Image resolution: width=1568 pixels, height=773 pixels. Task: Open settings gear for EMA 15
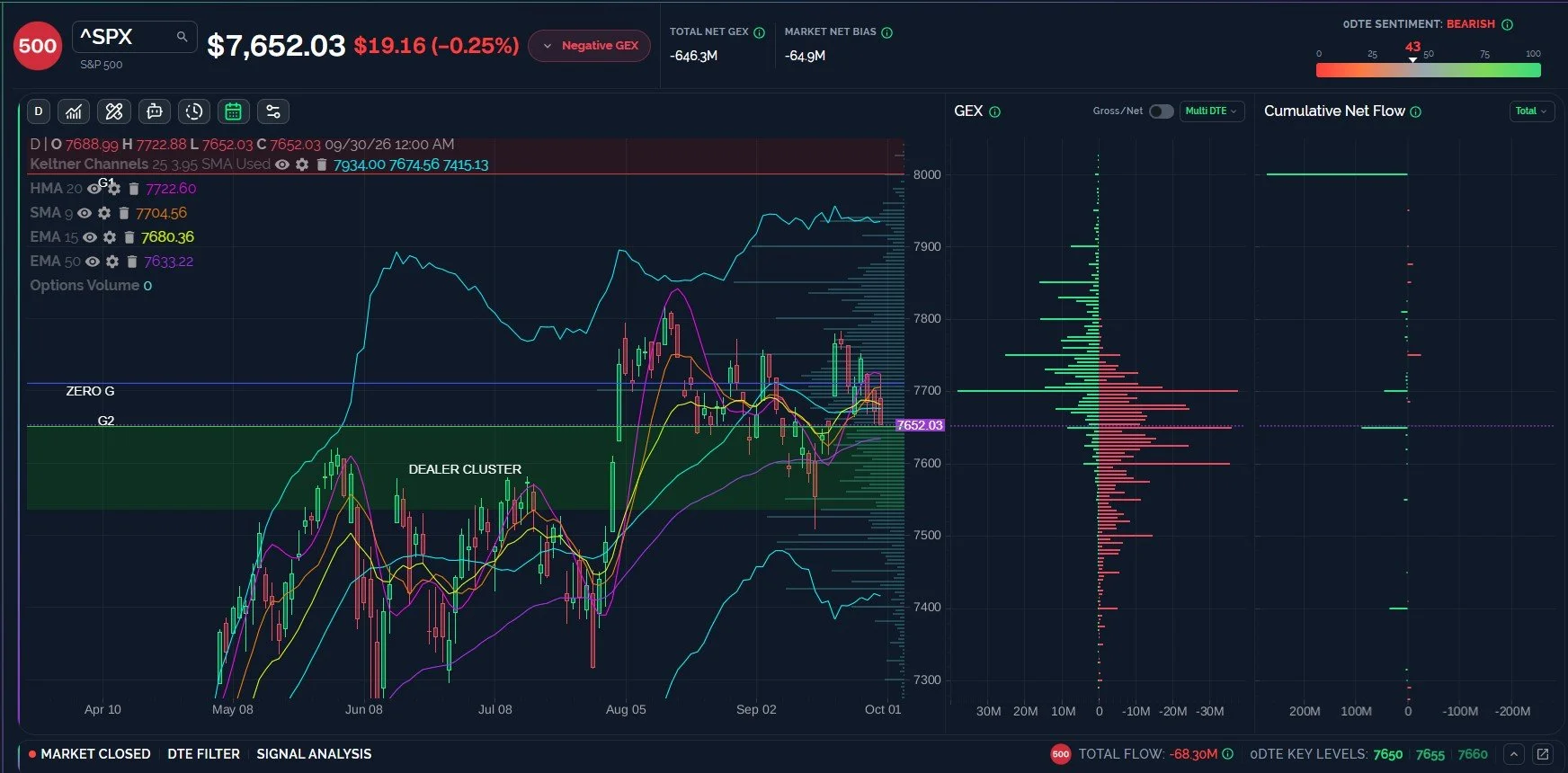click(110, 237)
